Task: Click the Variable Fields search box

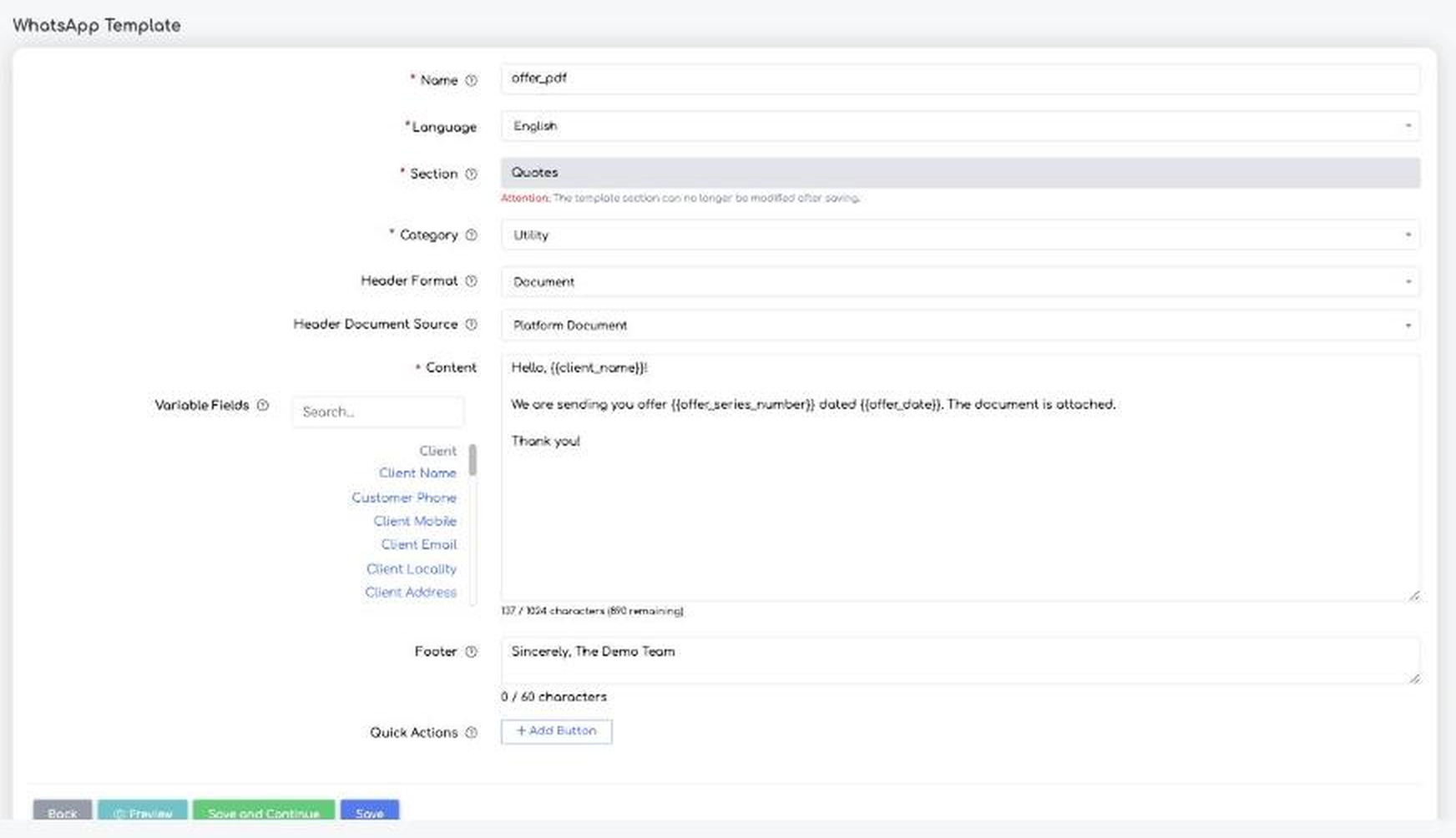Action: pyautogui.click(x=377, y=411)
